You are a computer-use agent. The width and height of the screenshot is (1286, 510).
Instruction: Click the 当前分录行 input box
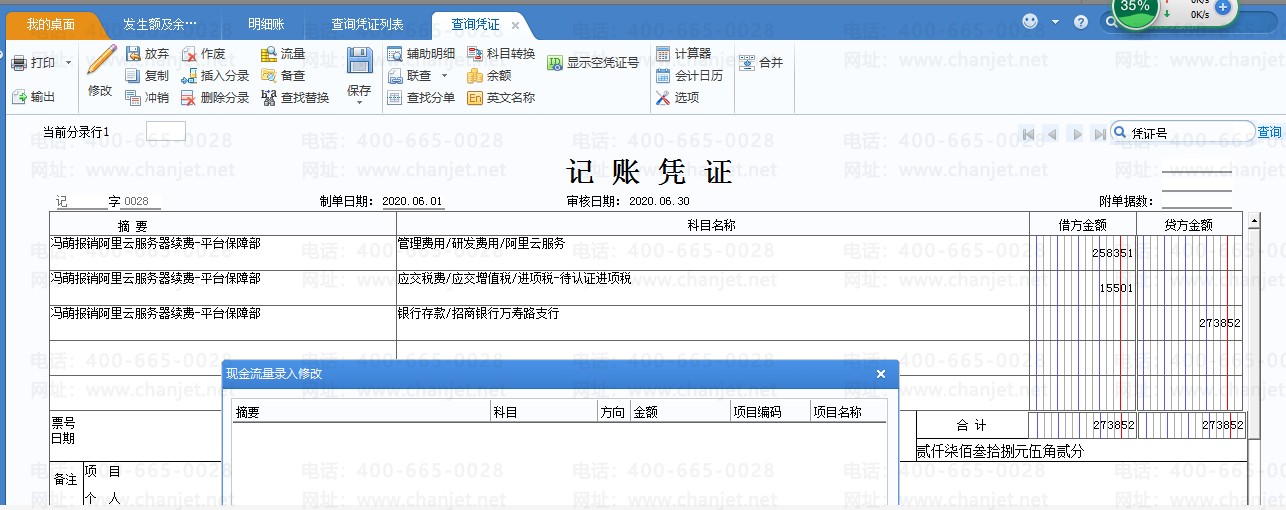pos(166,131)
